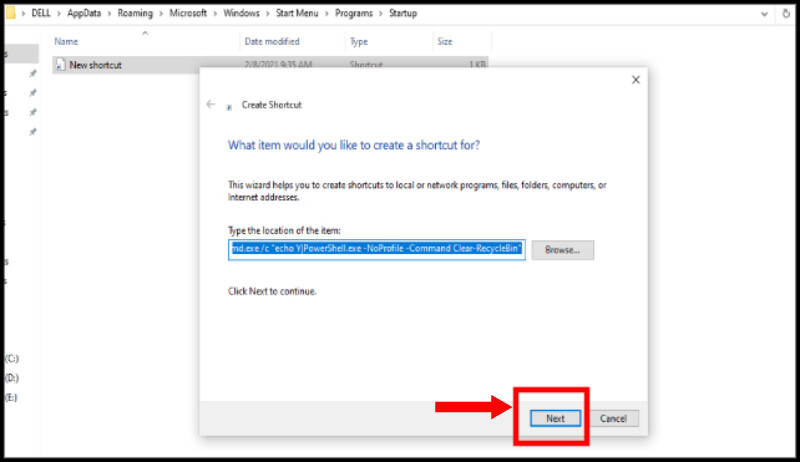Image resolution: width=800 pixels, height=462 pixels.
Task: Click the last pin icon in Quick access
Action: (x=33, y=132)
